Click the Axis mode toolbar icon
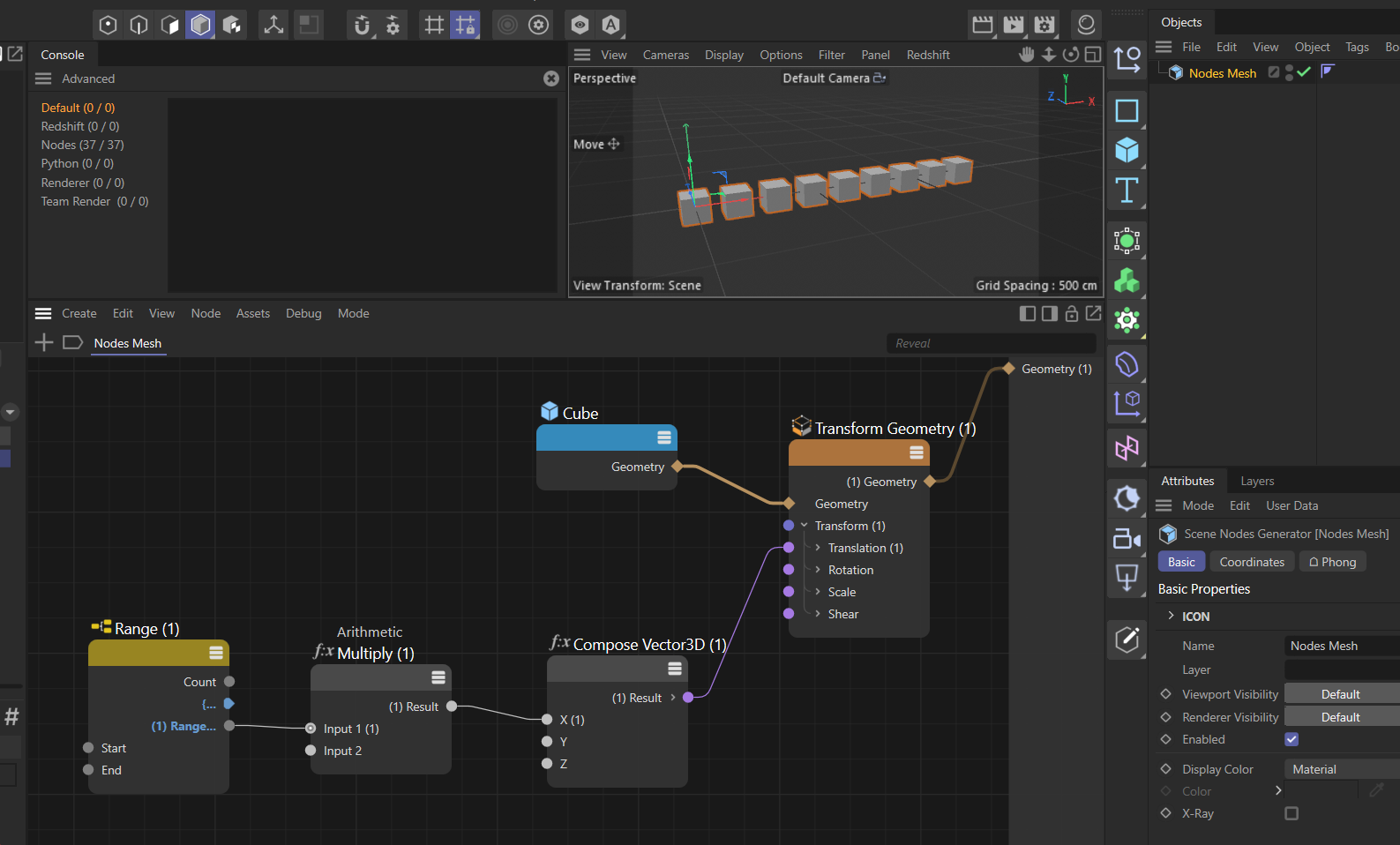 click(x=273, y=25)
